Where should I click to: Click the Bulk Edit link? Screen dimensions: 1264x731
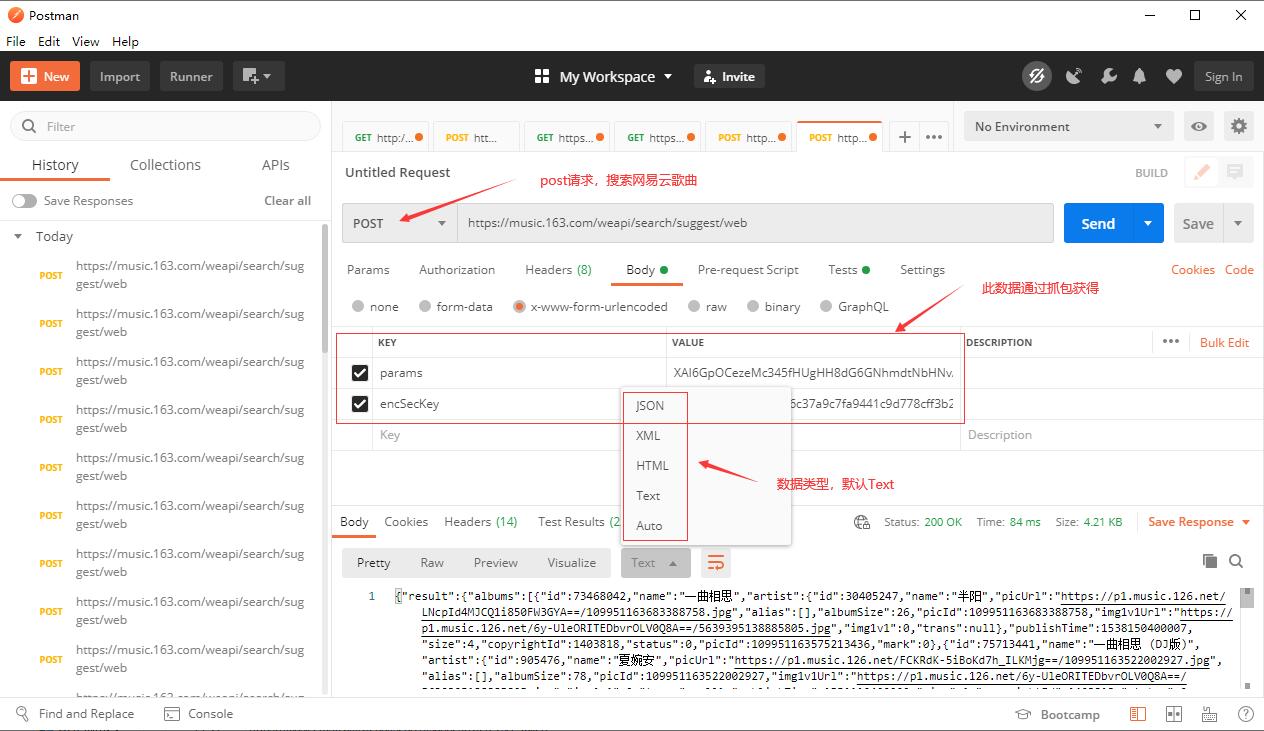(x=1224, y=342)
